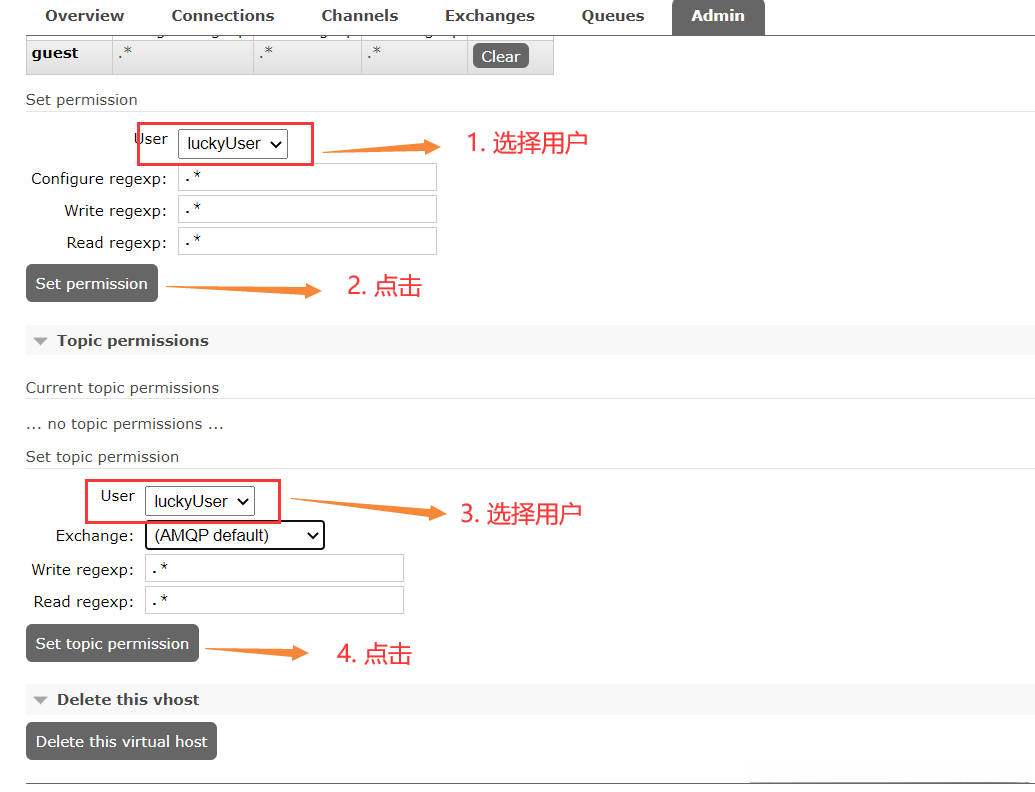Focus the Configure regexp input field
1035x792 pixels.
pyautogui.click(x=307, y=178)
